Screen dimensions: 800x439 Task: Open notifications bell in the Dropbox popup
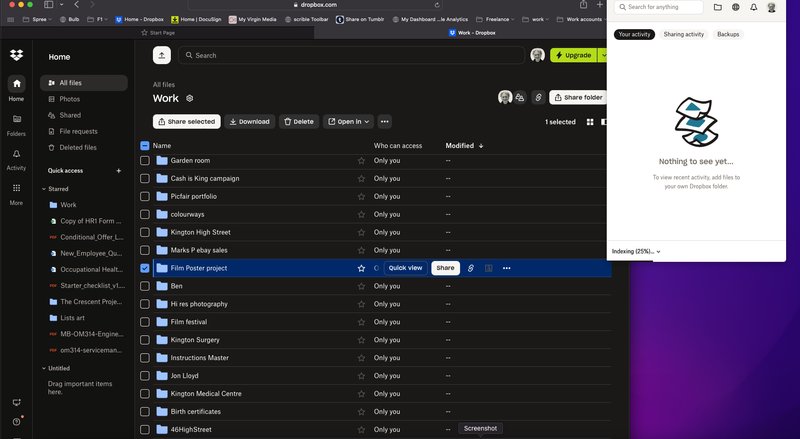click(753, 7)
